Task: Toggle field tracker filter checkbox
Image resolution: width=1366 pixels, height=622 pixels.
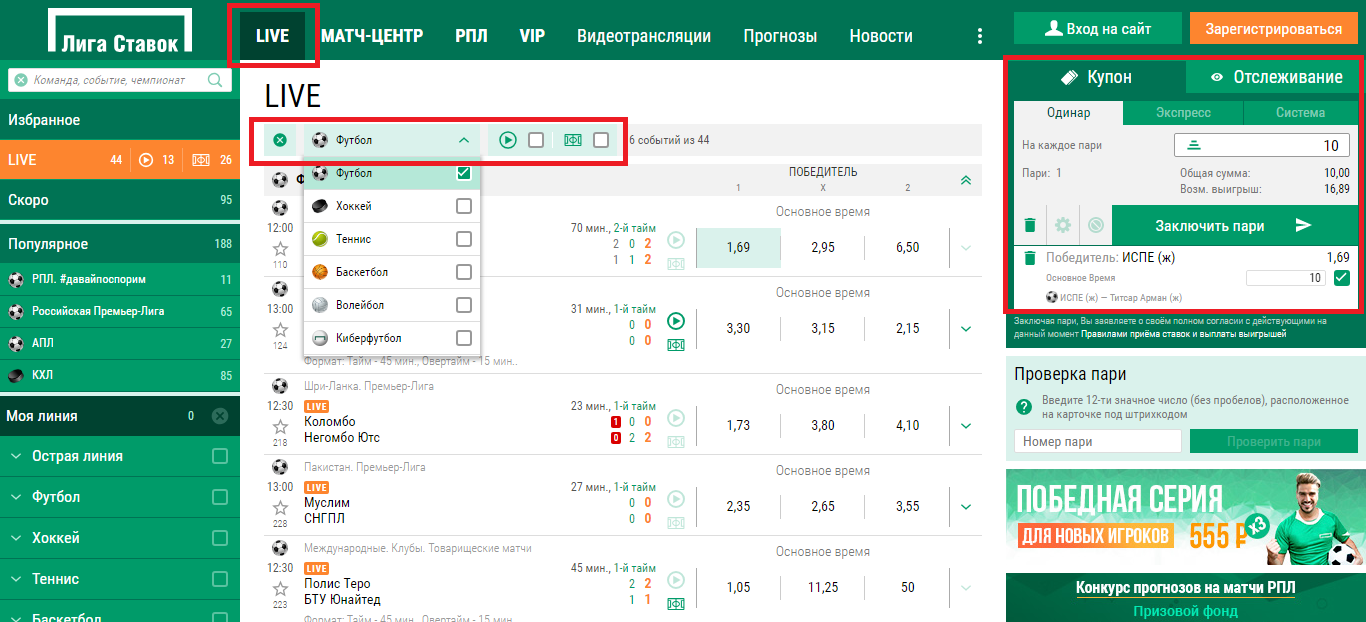Action: 601,140
